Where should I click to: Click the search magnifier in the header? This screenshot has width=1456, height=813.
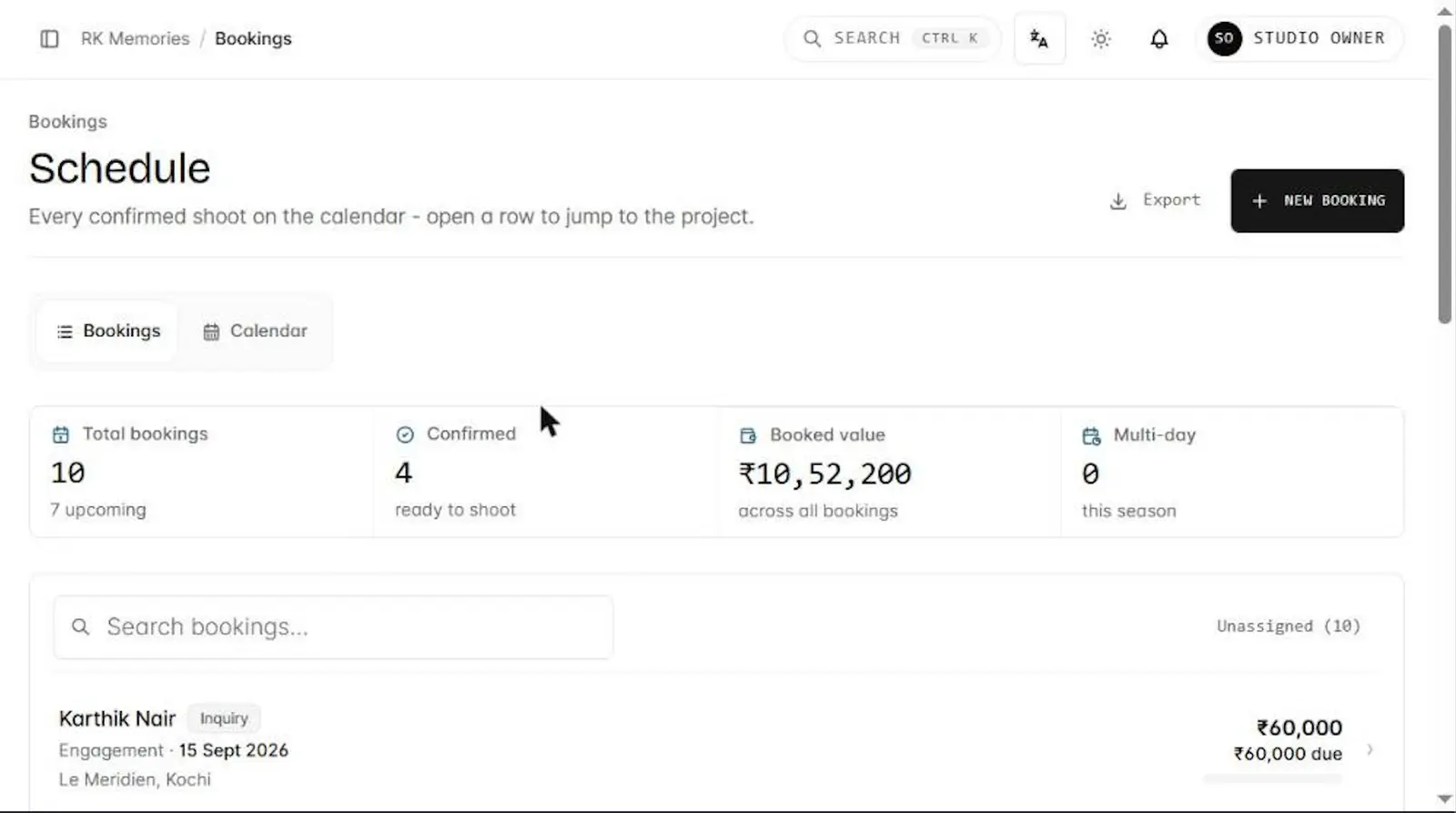pos(812,38)
